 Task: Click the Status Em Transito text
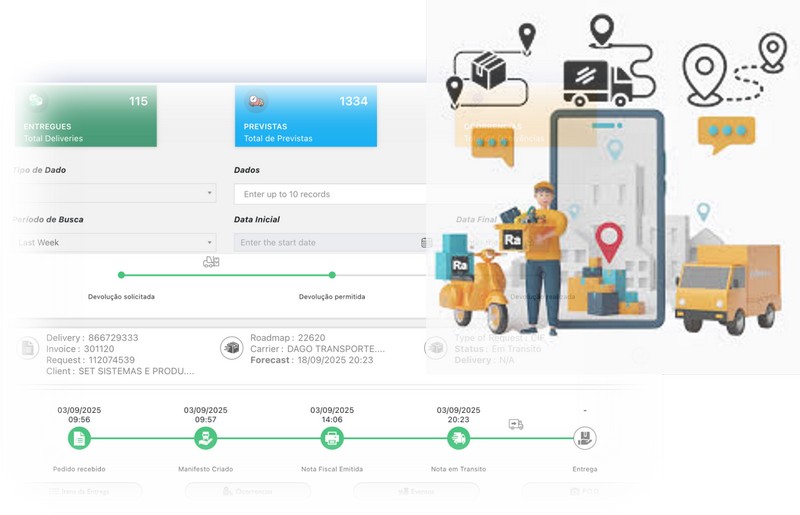(497, 349)
